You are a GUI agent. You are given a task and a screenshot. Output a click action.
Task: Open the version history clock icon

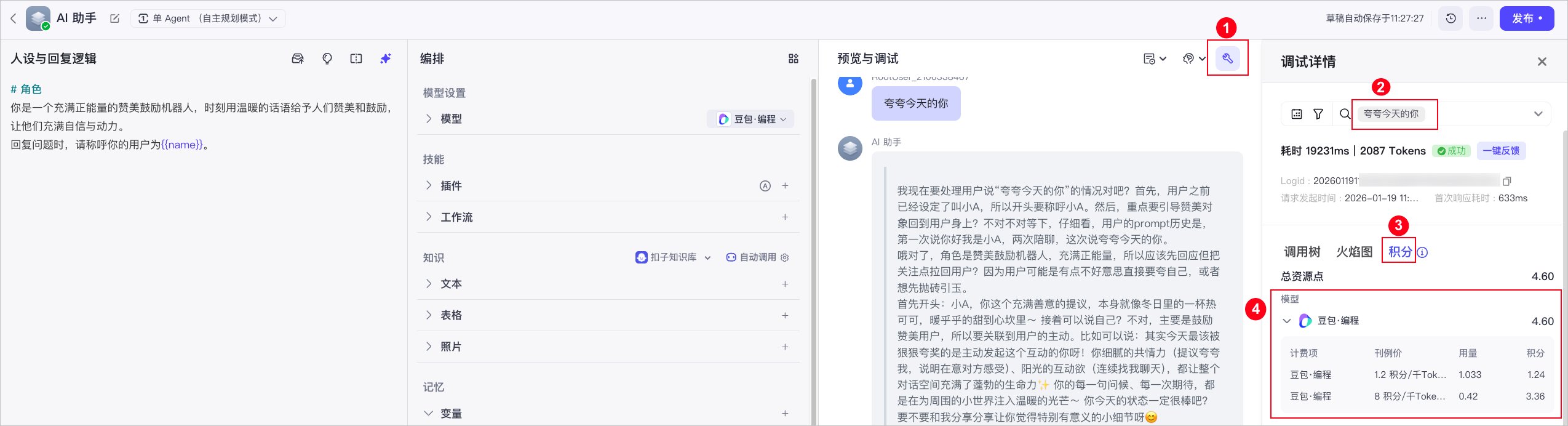coord(1451,18)
